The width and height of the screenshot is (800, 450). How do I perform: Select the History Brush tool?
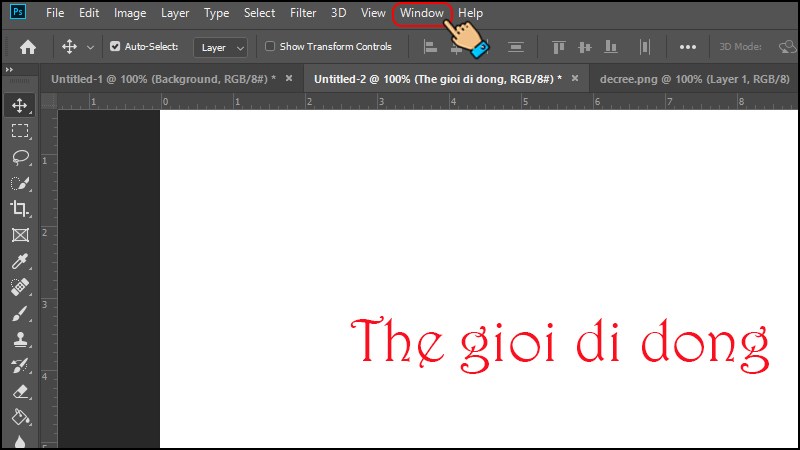pyautogui.click(x=20, y=365)
